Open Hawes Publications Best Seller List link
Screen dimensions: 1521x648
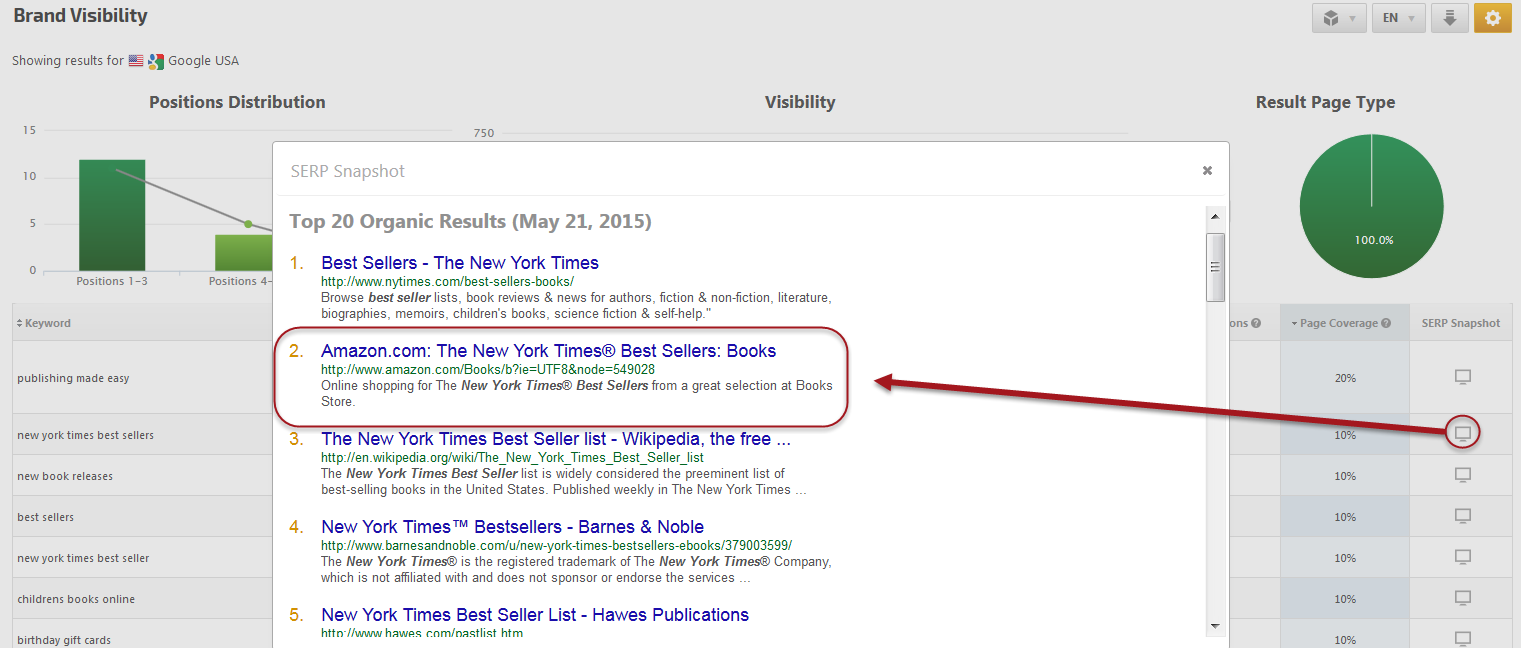click(535, 615)
